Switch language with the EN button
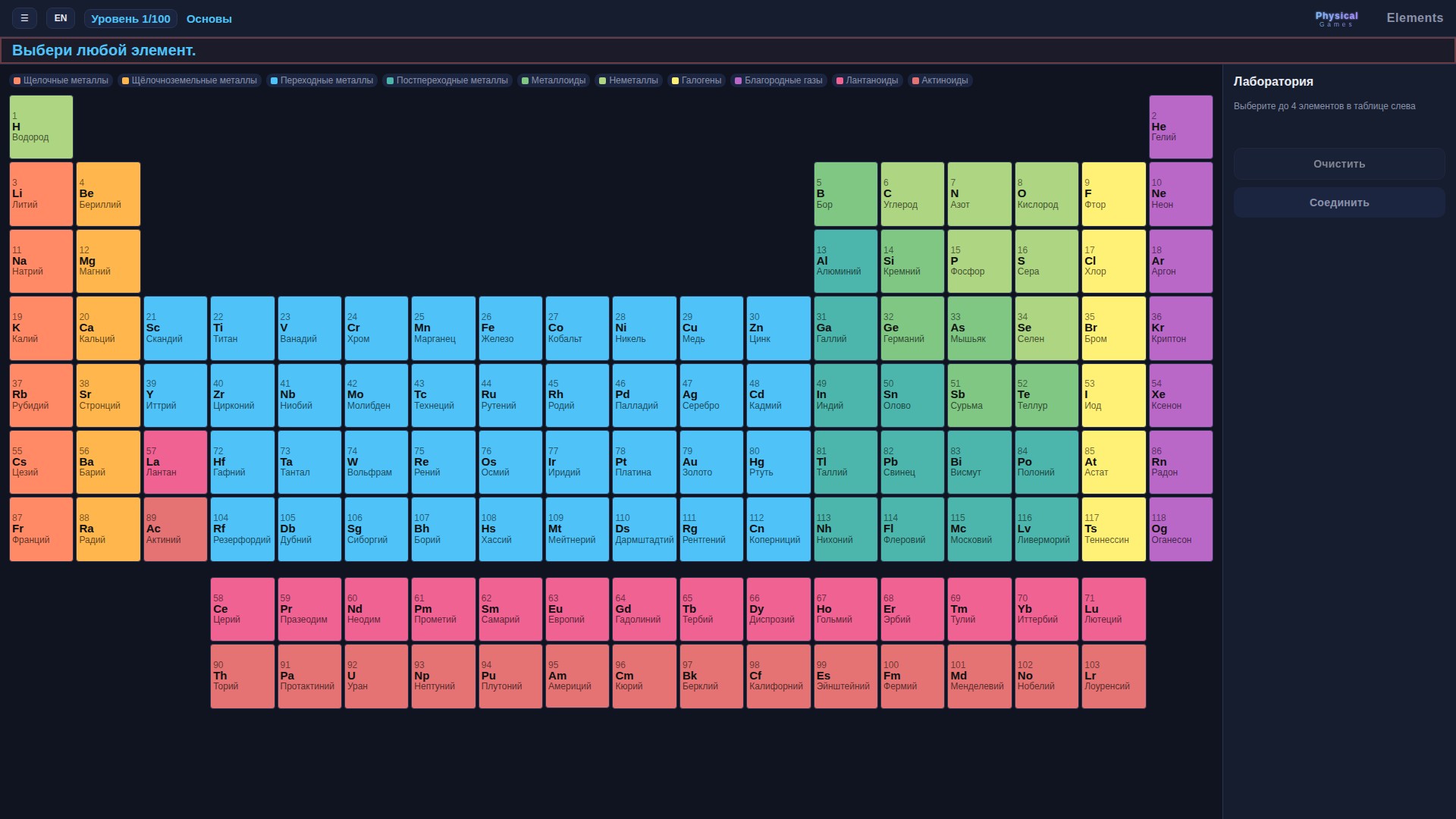This screenshot has width=1456, height=819. click(x=61, y=18)
